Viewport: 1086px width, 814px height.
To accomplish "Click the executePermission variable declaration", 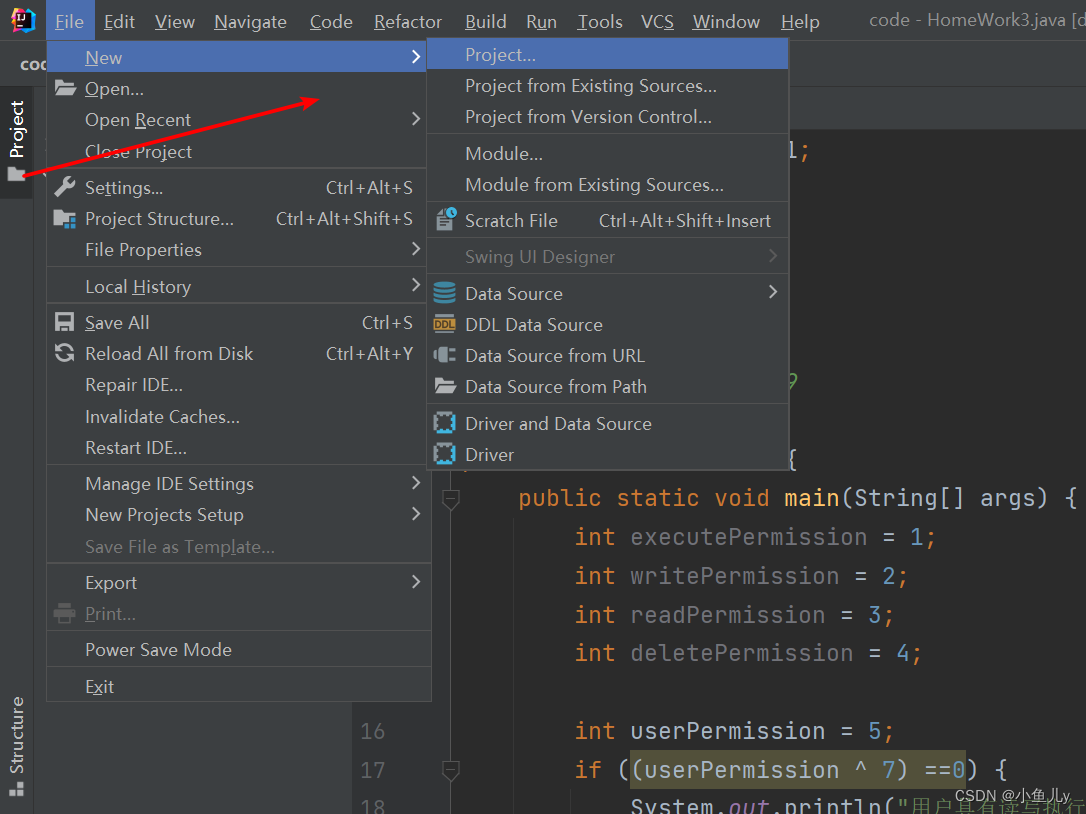I will click(749, 537).
